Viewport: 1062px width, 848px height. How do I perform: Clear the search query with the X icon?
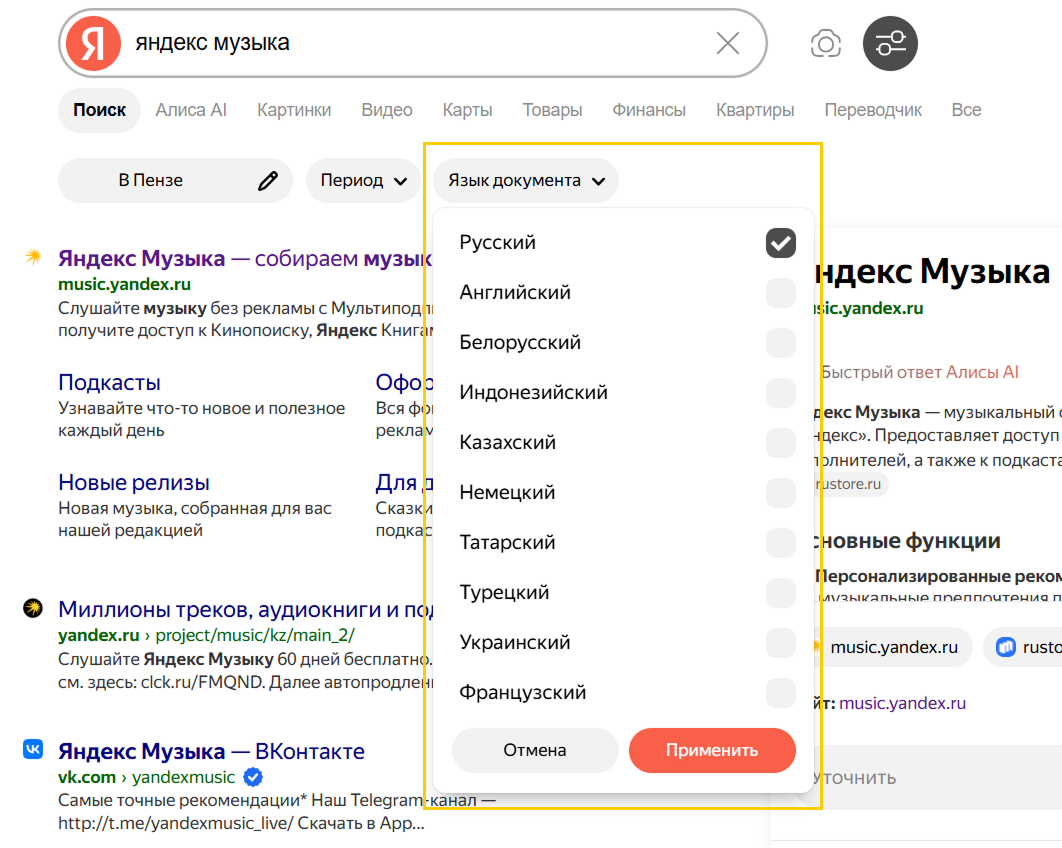pyautogui.click(x=728, y=43)
